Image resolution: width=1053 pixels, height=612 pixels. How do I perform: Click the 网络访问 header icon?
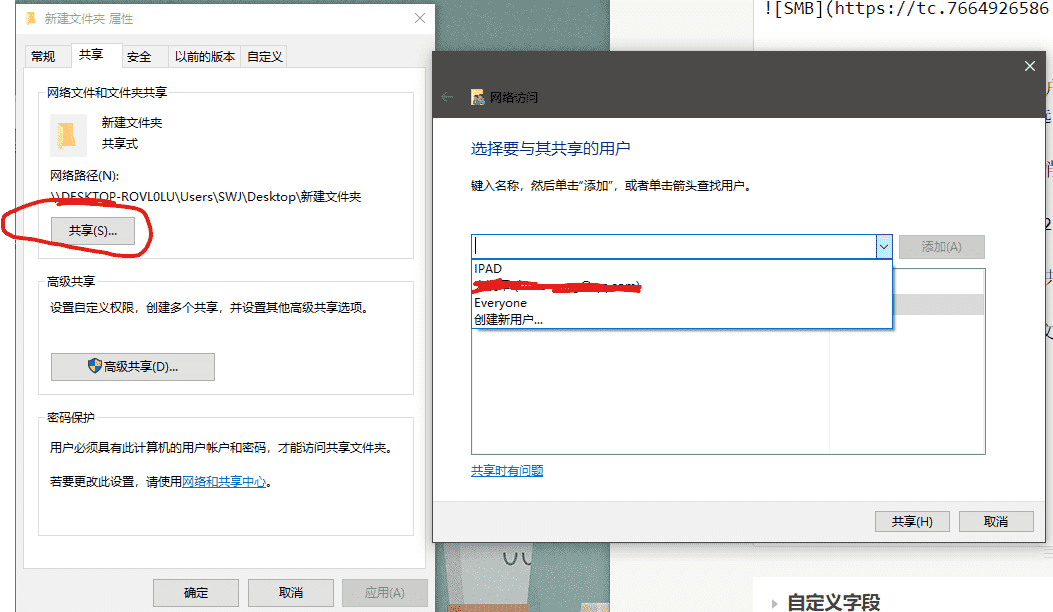[x=477, y=96]
